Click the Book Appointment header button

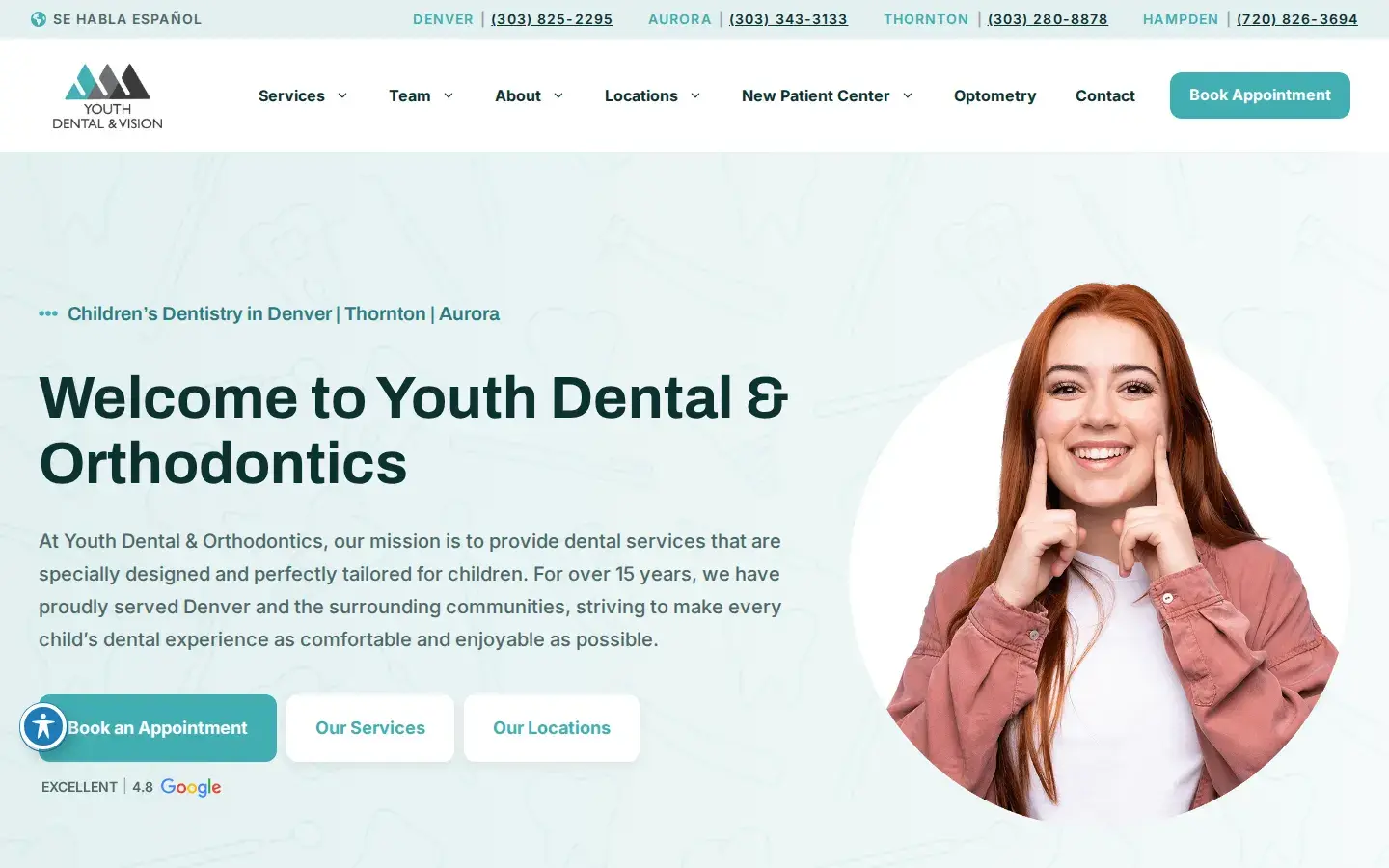1260,95
